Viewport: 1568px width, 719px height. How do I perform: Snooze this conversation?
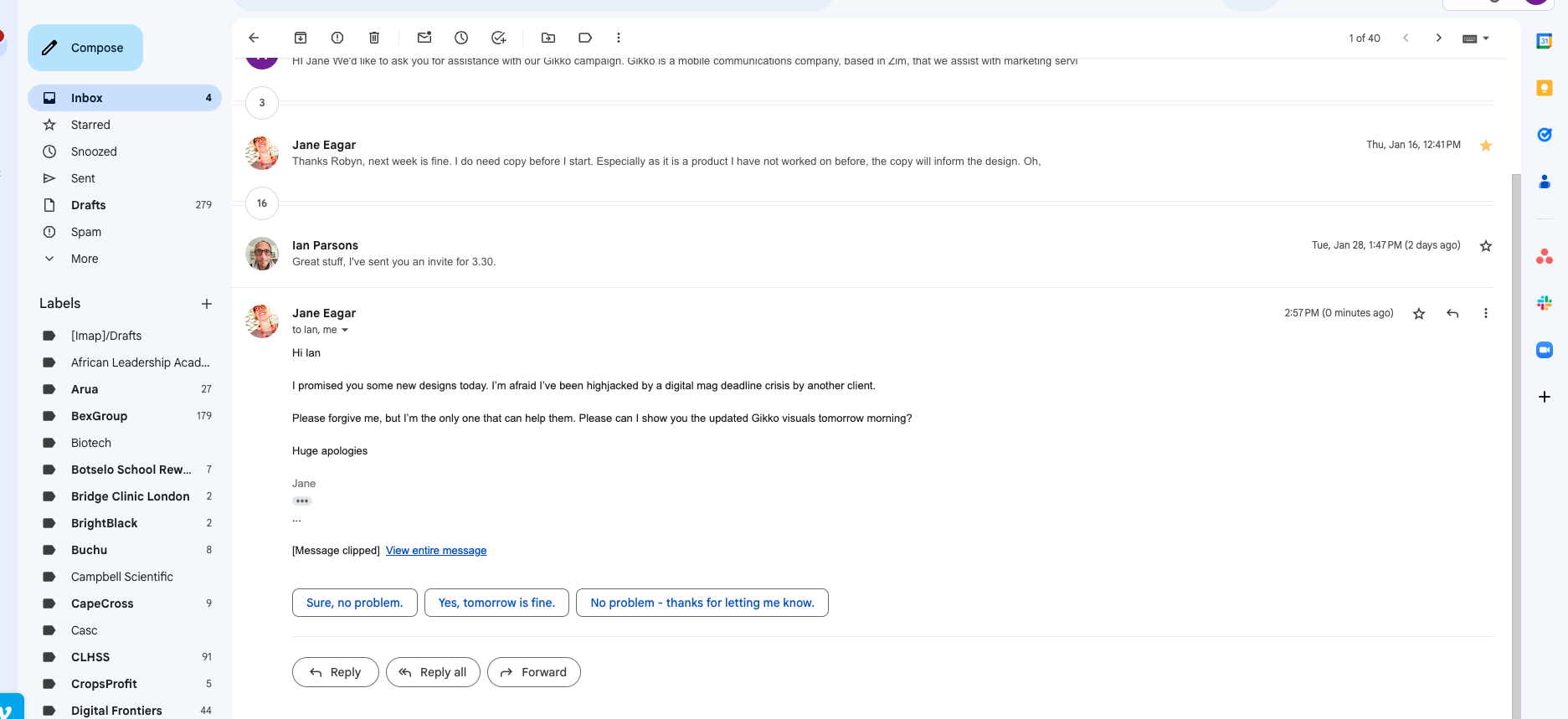pos(461,38)
